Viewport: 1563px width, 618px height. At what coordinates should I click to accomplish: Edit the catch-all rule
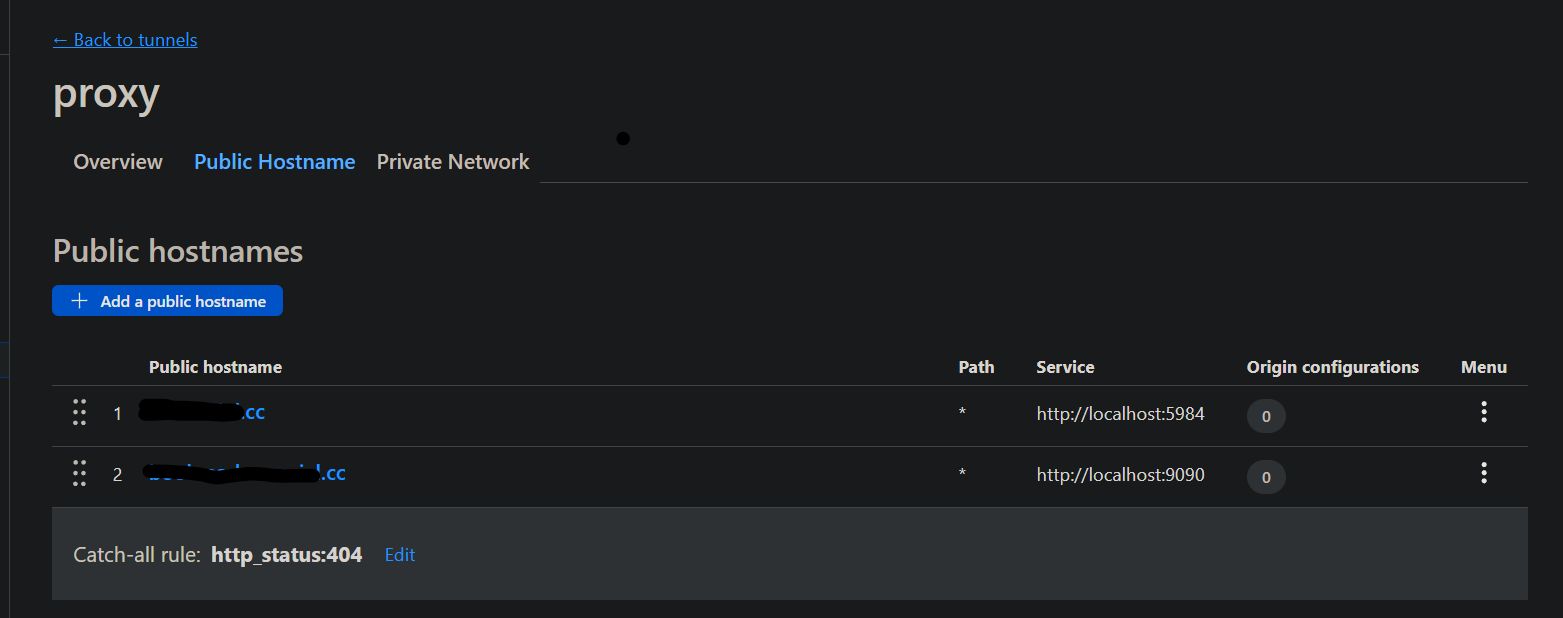tap(400, 555)
